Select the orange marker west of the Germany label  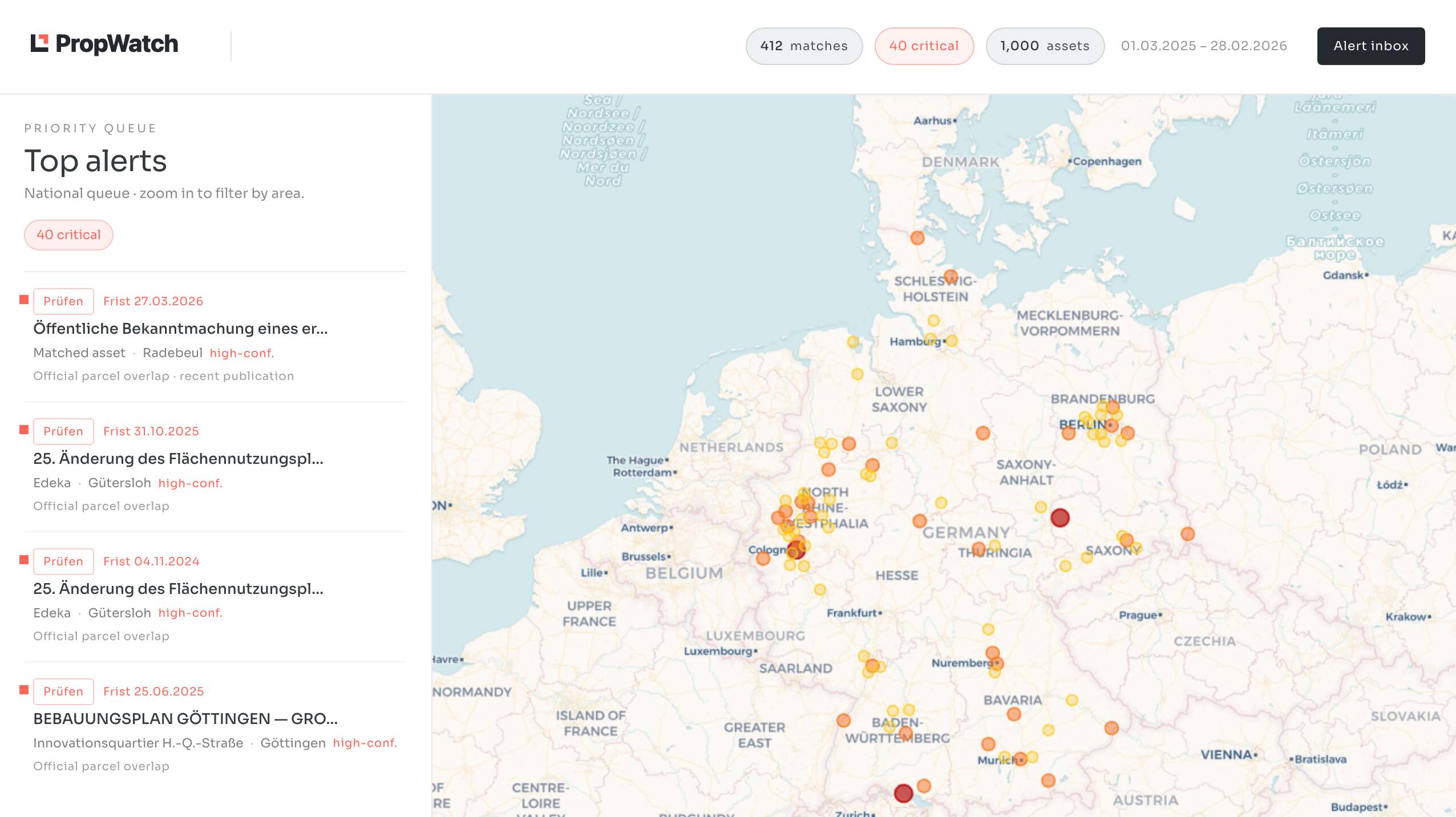coord(920,521)
